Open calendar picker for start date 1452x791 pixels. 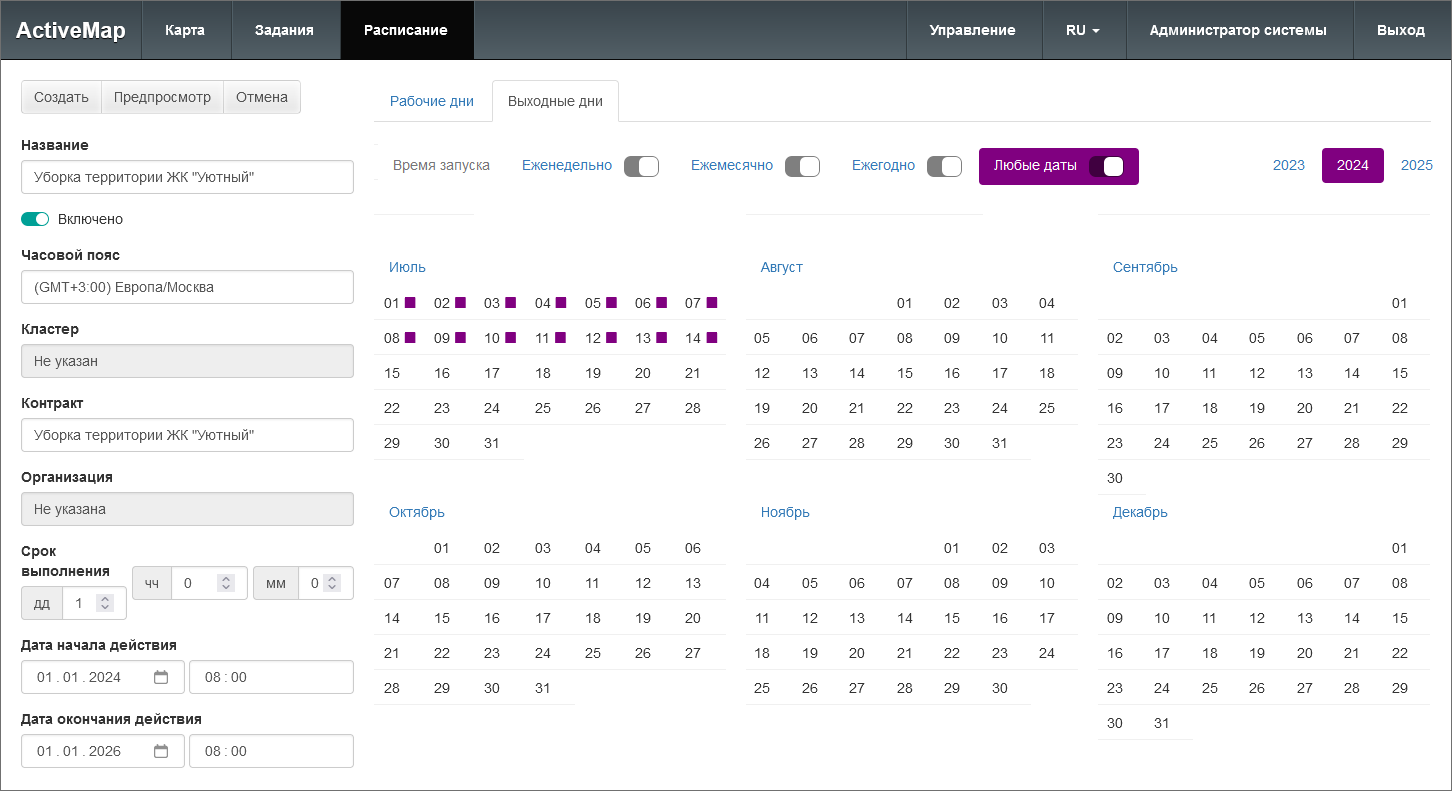161,677
